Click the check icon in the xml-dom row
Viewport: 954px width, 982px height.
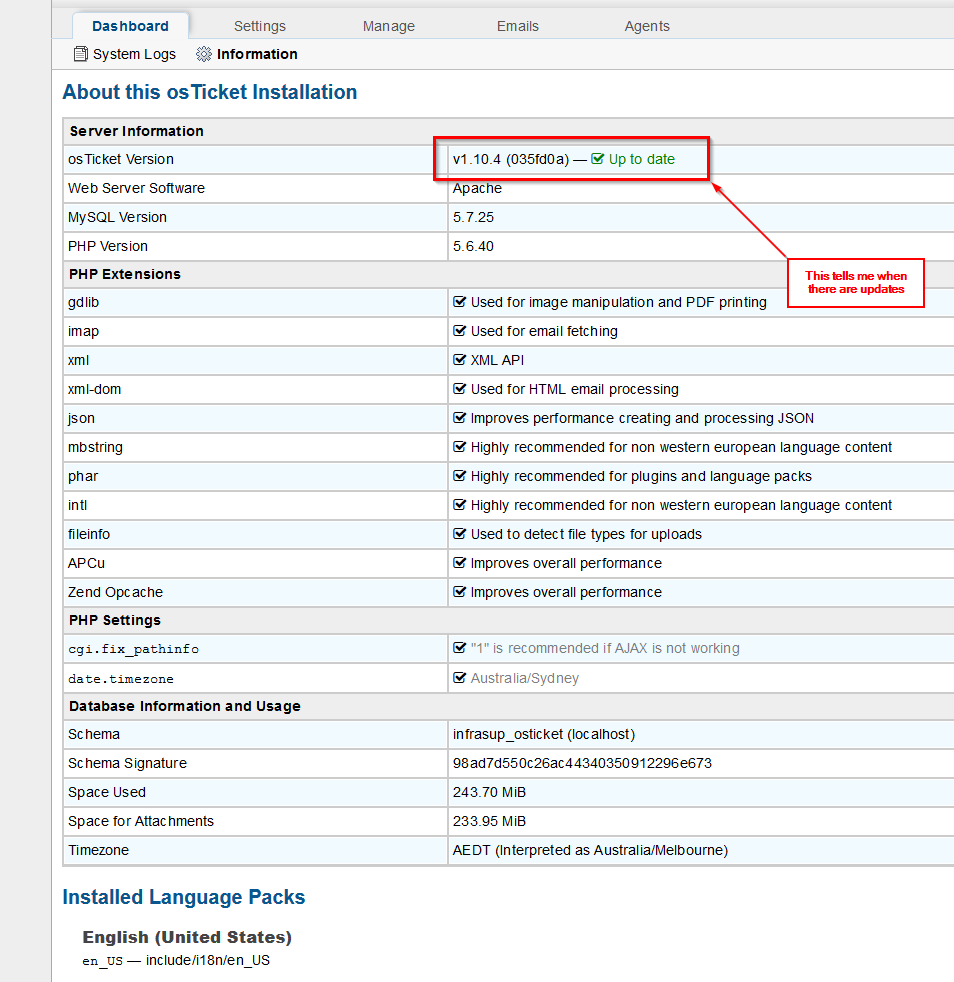click(459, 389)
